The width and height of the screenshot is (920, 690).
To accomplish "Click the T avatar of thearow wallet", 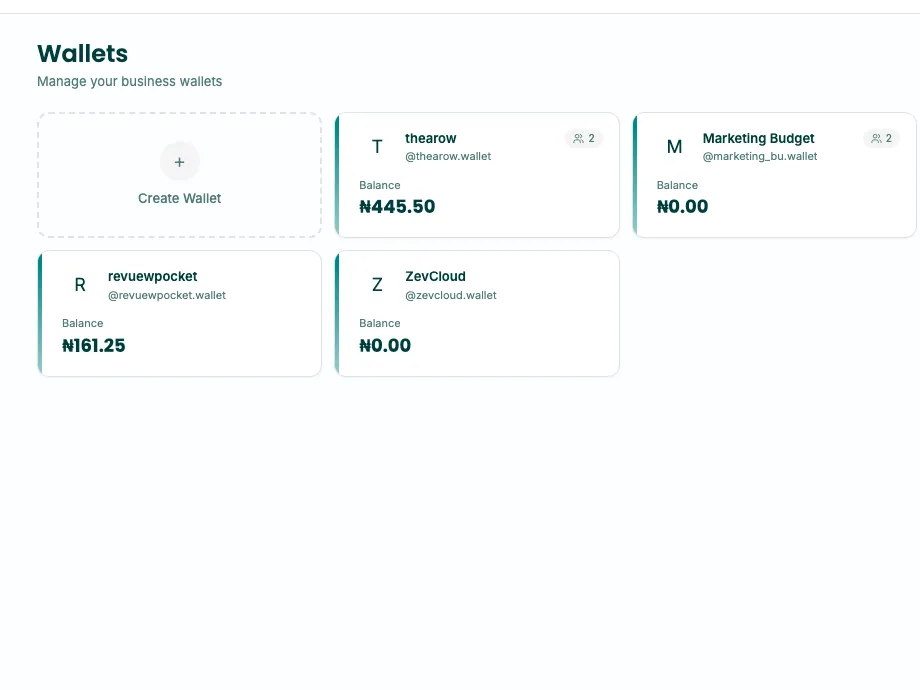I will point(377,147).
